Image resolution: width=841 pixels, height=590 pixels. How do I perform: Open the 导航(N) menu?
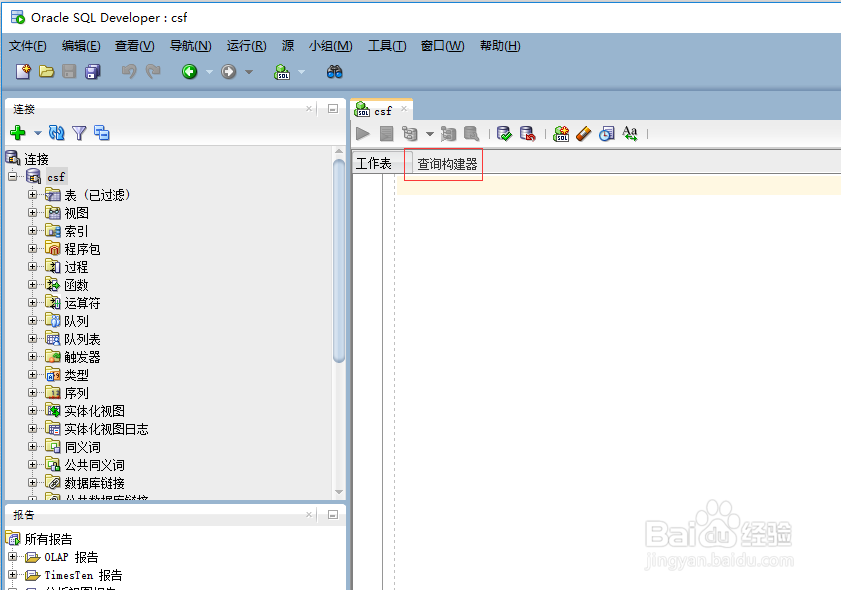[x=190, y=46]
